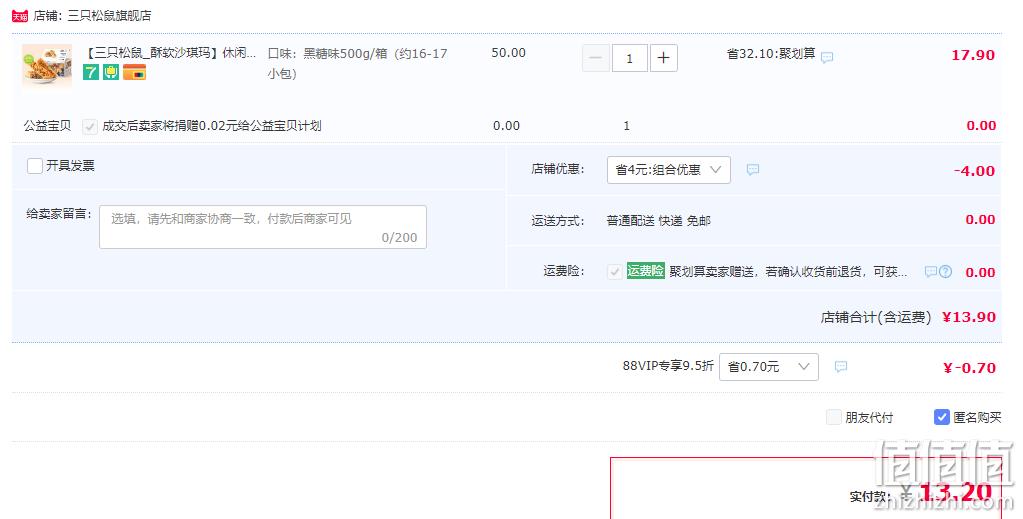1023x519 pixels.
Task: Check the 开具发票 invoice checkbox
Action: [x=35, y=166]
